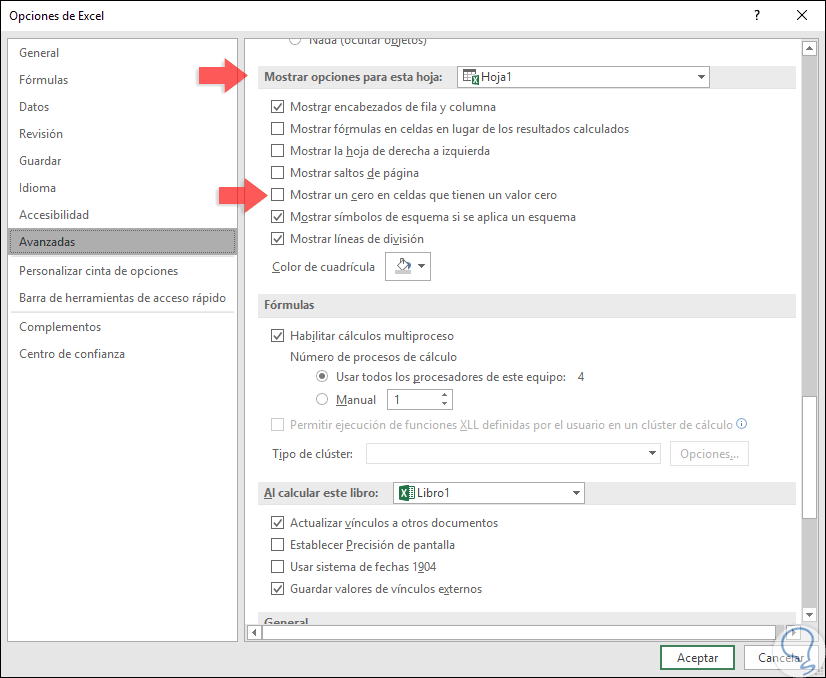The height and width of the screenshot is (678, 826).
Task: Select Guardar category
Action: tap(122, 161)
